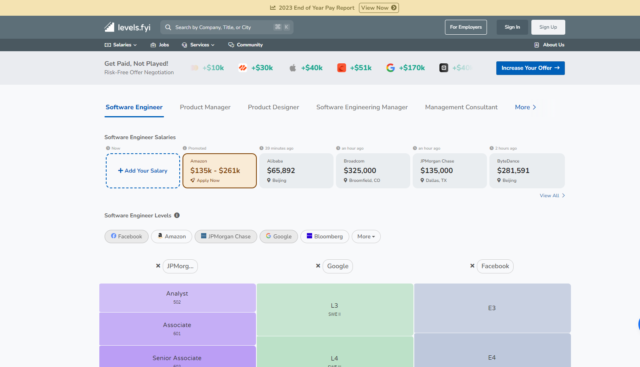Click the +$10k offer amount
This screenshot has width=640, height=367.
coord(213,68)
